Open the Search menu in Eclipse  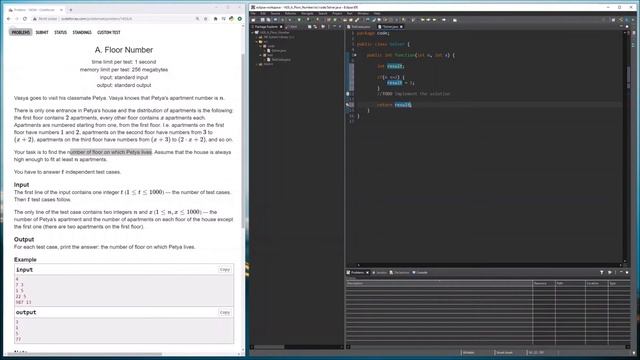(322, 13)
